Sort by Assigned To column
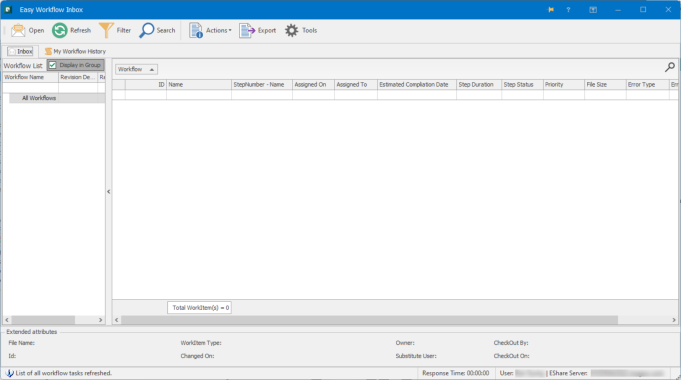The image size is (681, 380). click(x=356, y=85)
